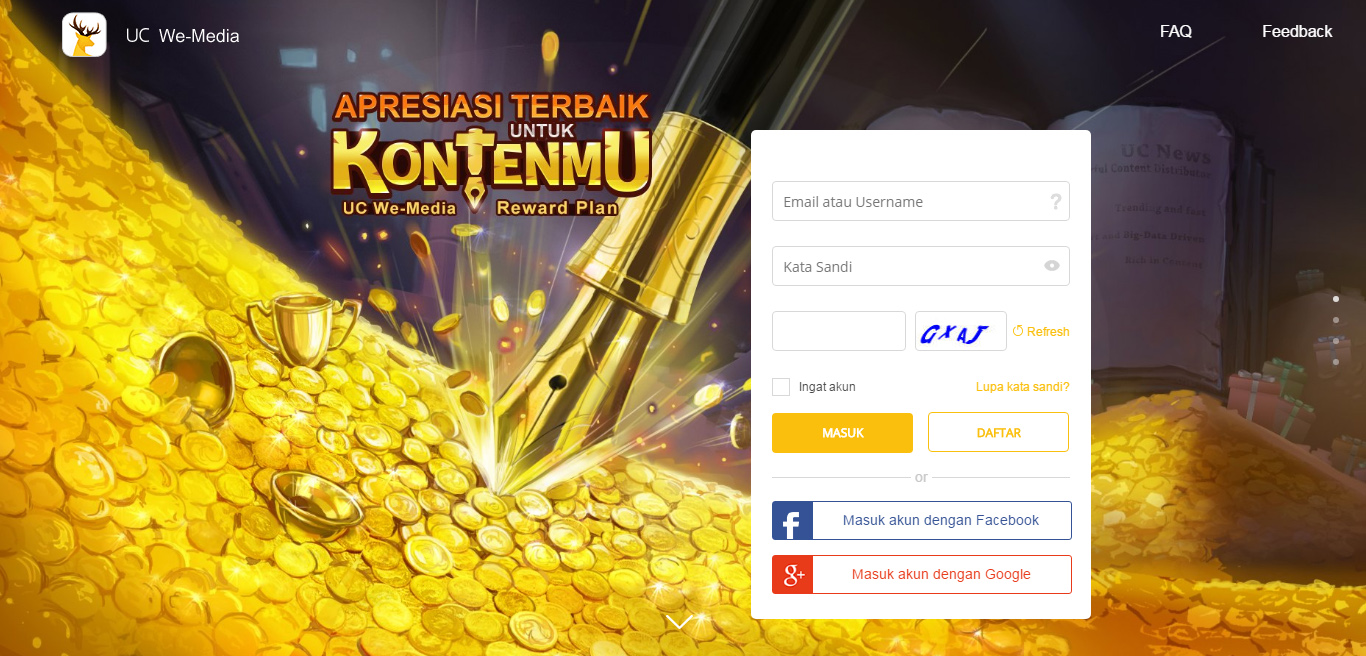This screenshot has height=656, width=1366.
Task: Click the Facebook logo icon
Action: [792, 521]
